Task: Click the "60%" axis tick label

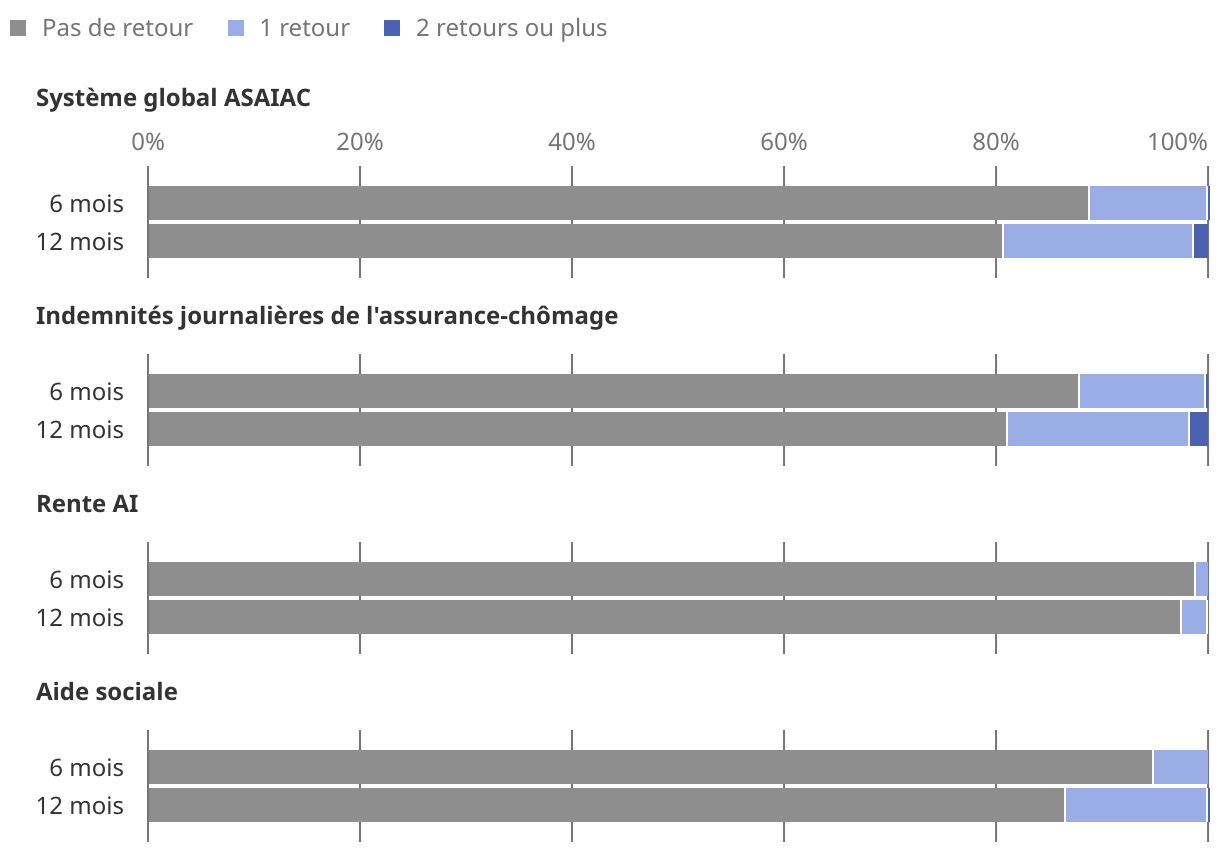Action: point(783,142)
